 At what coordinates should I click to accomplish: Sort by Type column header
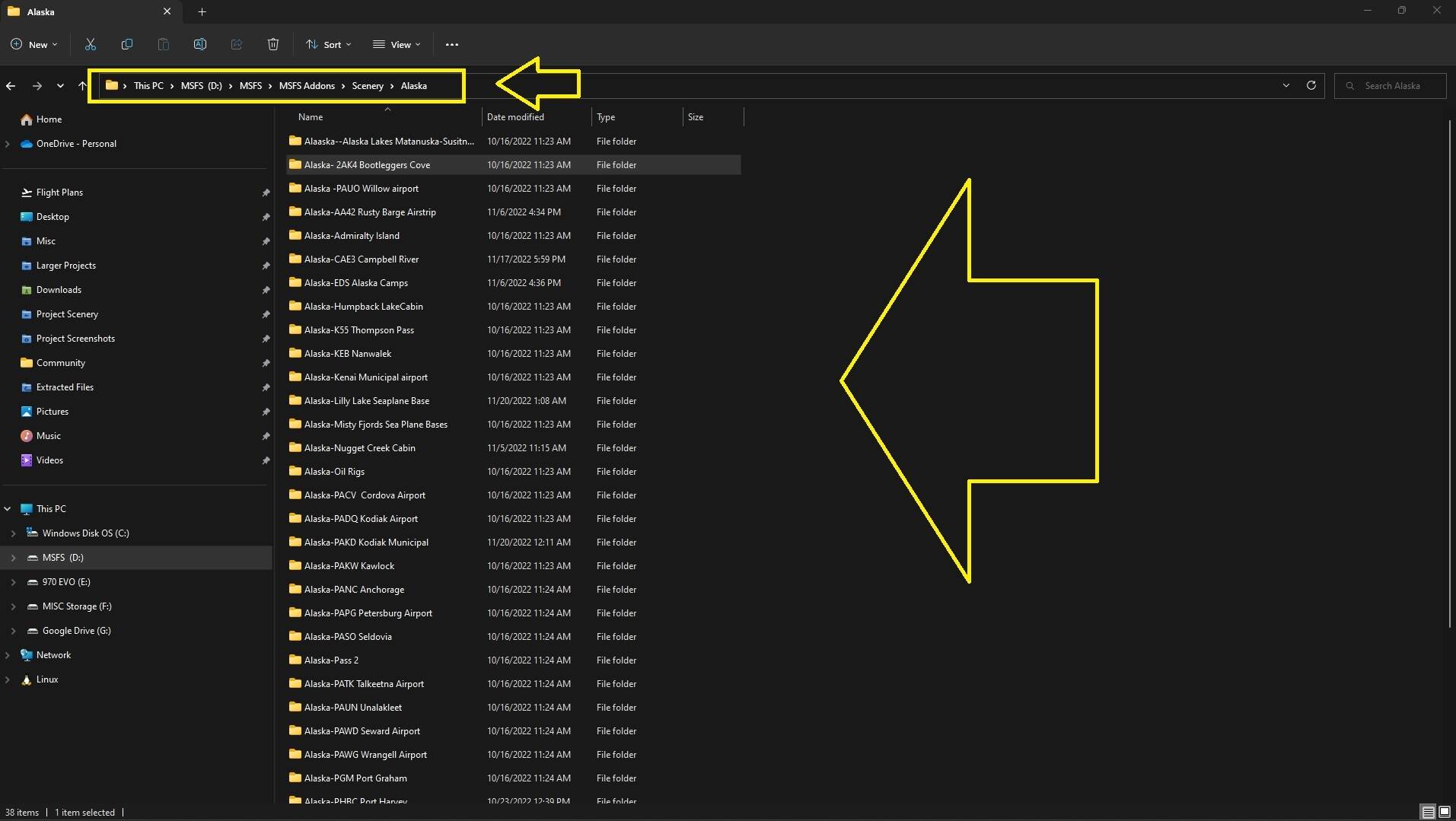637,117
